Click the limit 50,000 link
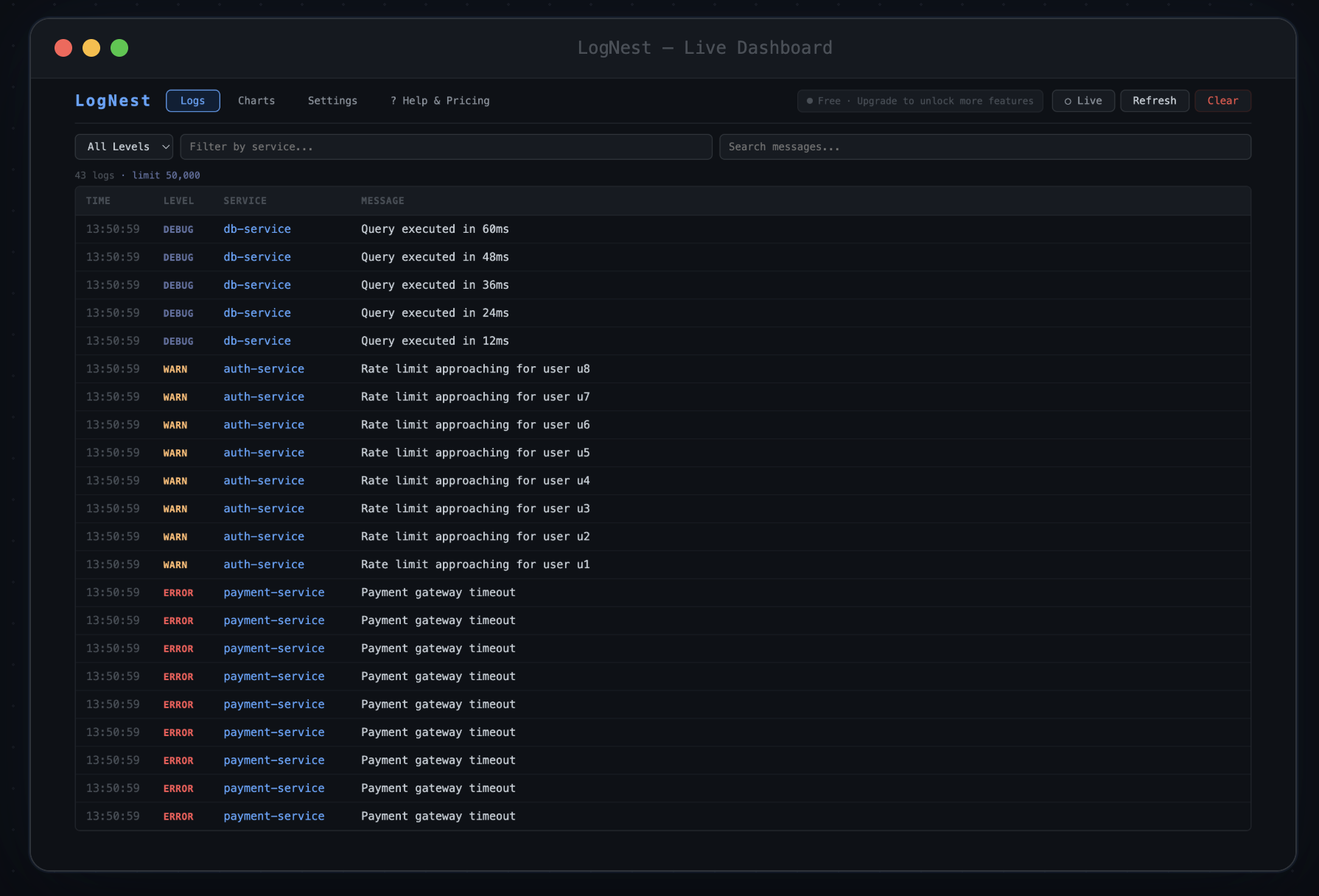1319x896 pixels. (166, 175)
